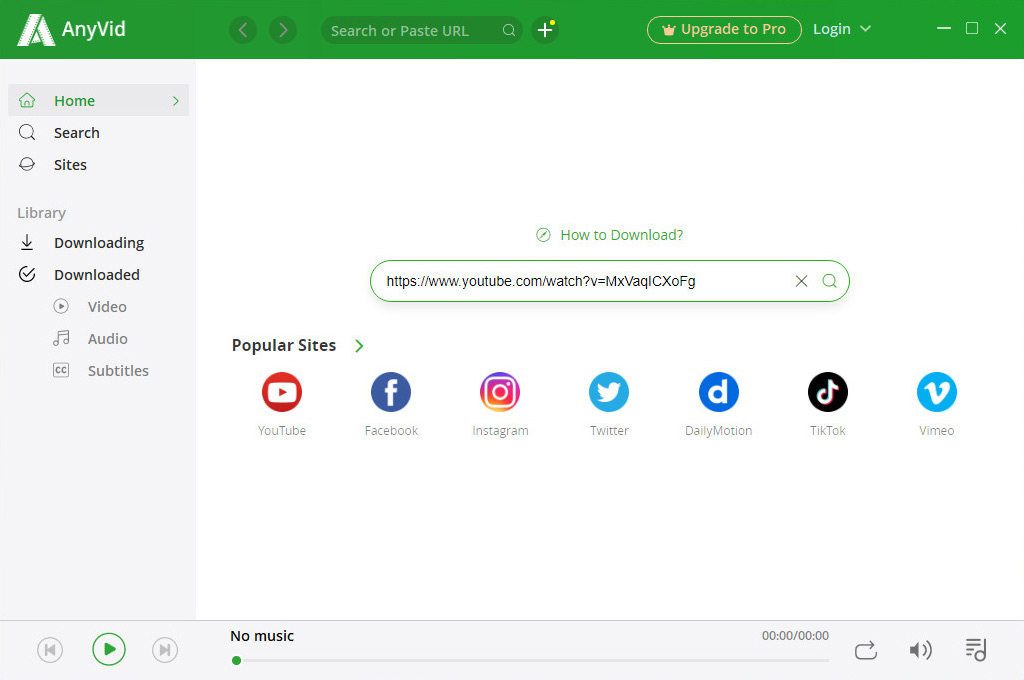Screen dimensions: 1024x680
Task: Click the No music track title
Action: click(262, 636)
